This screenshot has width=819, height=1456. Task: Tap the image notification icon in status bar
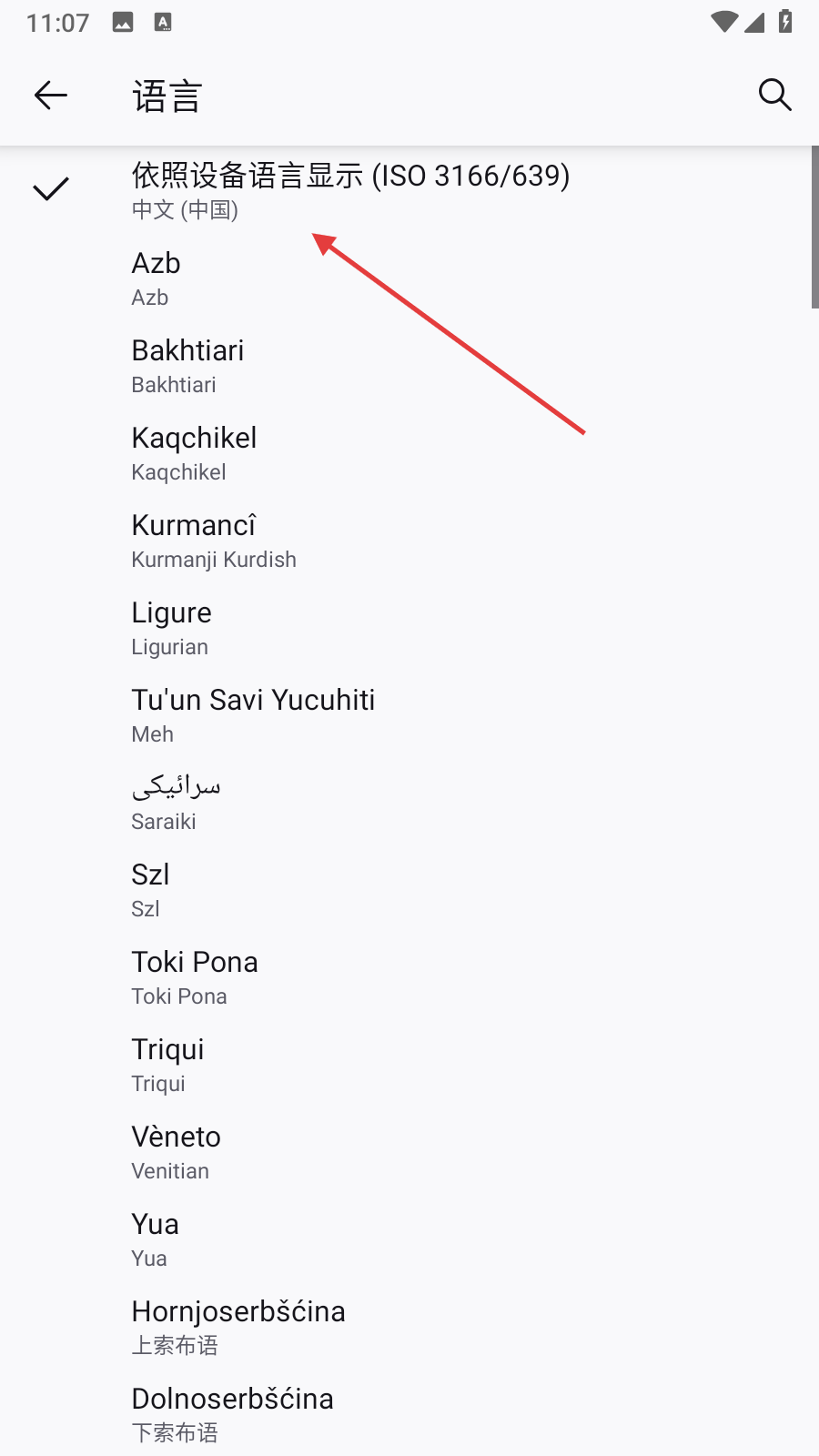click(x=123, y=23)
